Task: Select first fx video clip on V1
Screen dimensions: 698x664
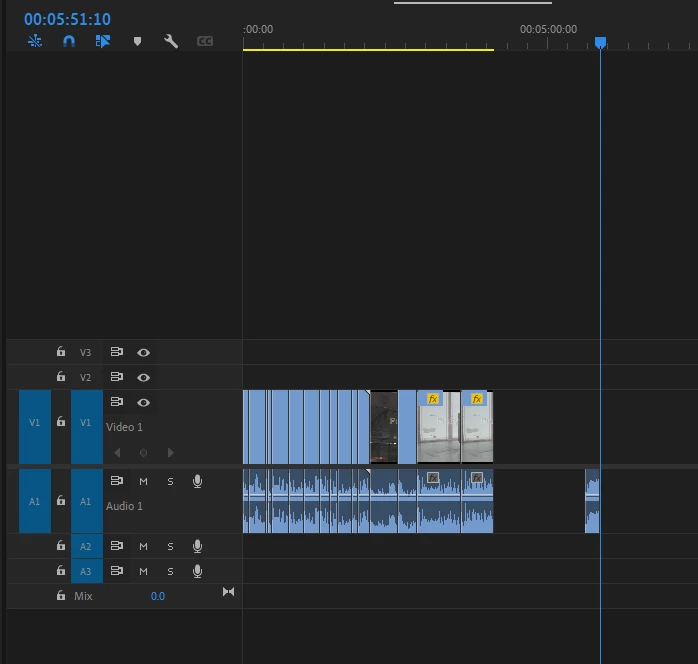Action: tap(438, 427)
